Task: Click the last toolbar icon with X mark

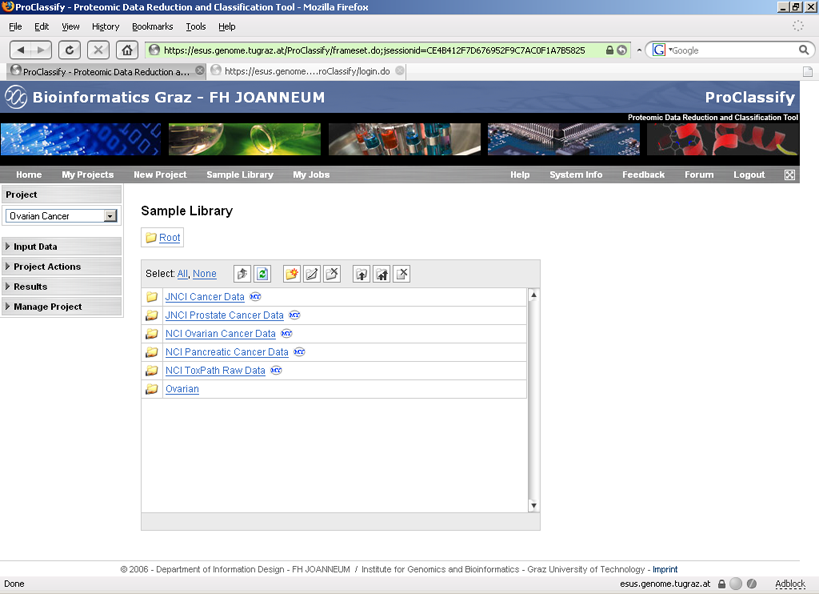Action: tap(402, 274)
